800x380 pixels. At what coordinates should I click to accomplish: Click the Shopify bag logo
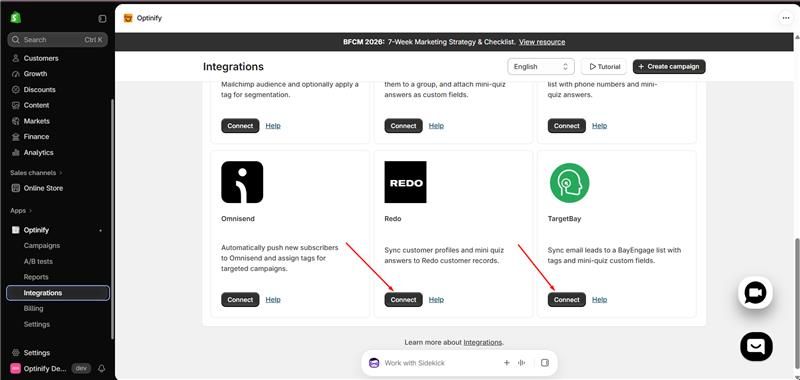click(15, 18)
